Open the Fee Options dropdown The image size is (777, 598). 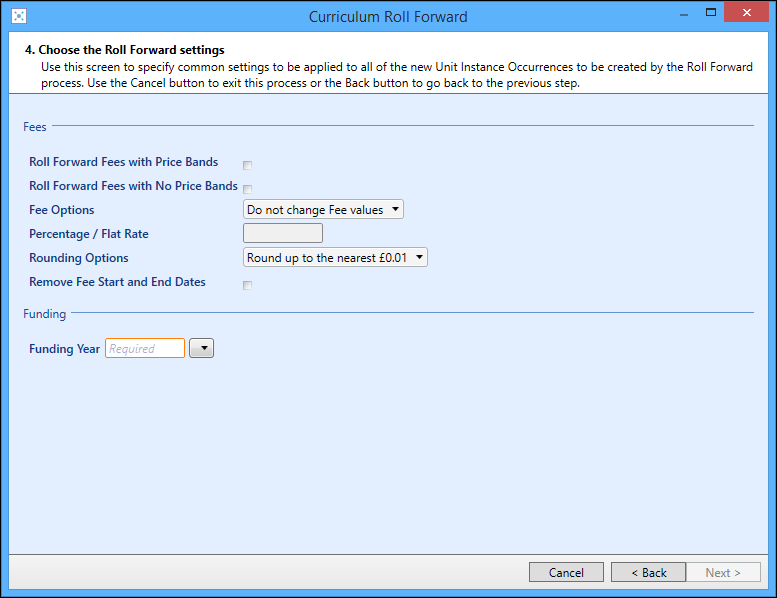point(323,210)
